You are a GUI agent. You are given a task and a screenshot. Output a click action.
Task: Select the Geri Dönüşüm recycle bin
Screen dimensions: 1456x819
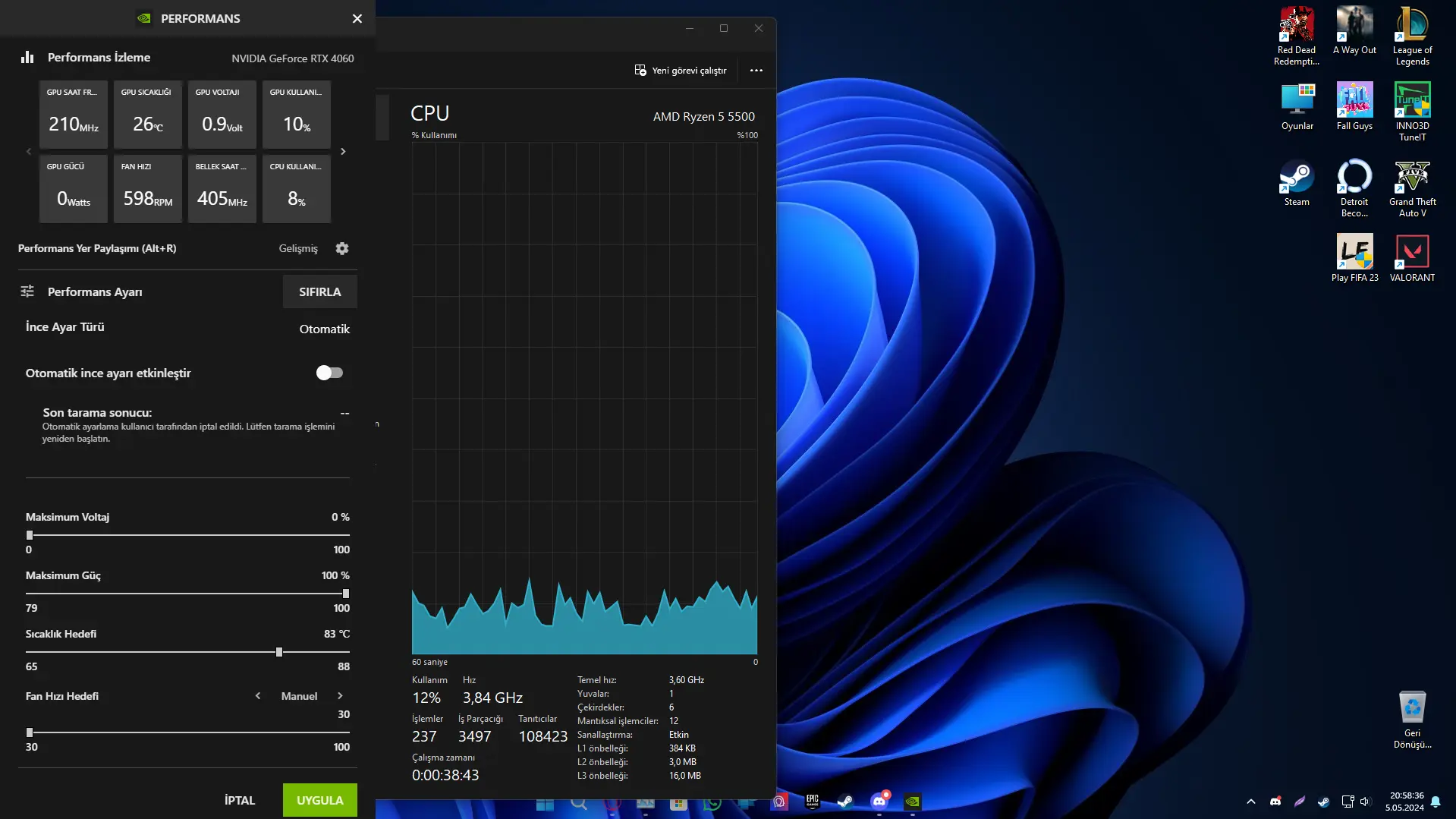[x=1412, y=720]
